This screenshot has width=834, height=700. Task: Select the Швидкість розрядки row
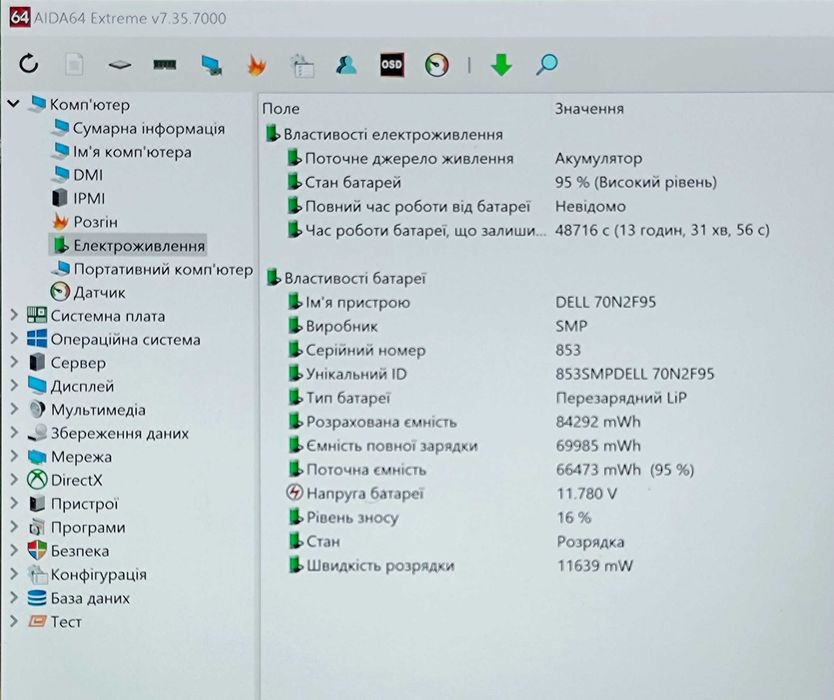371,565
